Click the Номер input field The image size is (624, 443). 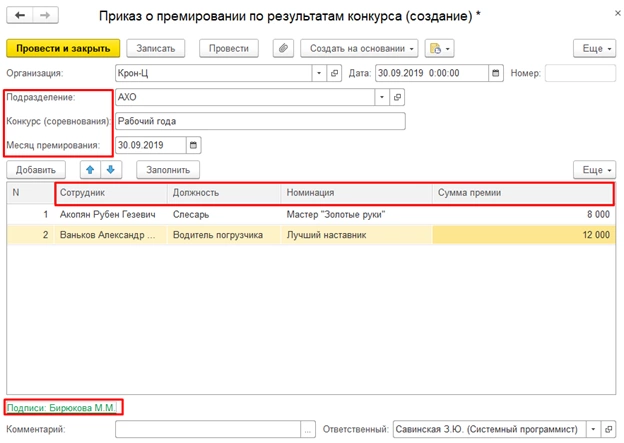tap(580, 73)
